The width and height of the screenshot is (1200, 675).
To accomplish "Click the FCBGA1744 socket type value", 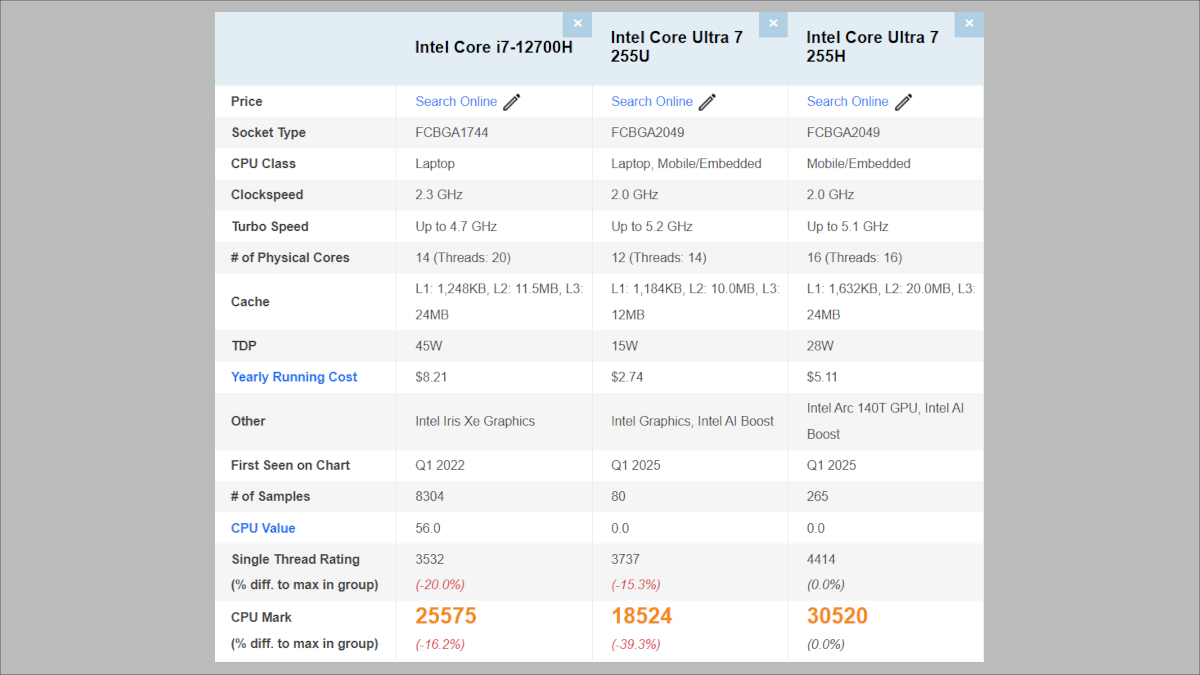I will [x=452, y=133].
